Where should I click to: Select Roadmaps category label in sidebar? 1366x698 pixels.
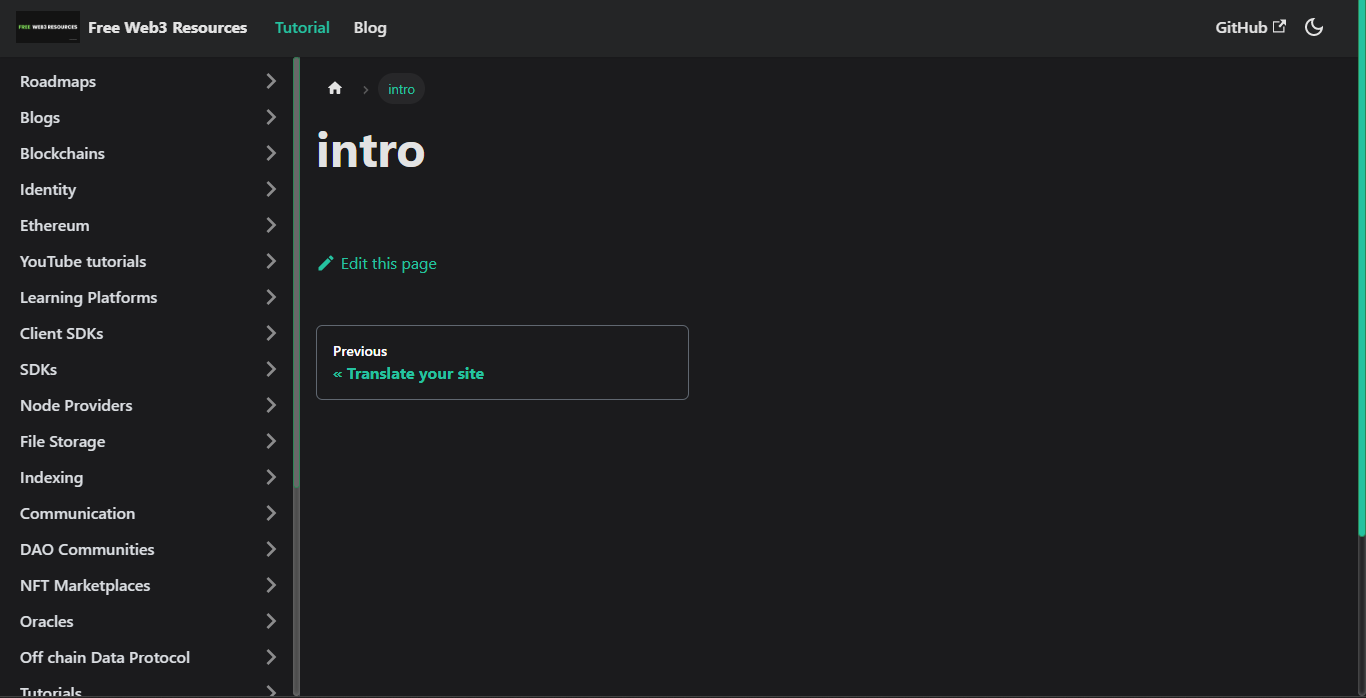(x=58, y=81)
